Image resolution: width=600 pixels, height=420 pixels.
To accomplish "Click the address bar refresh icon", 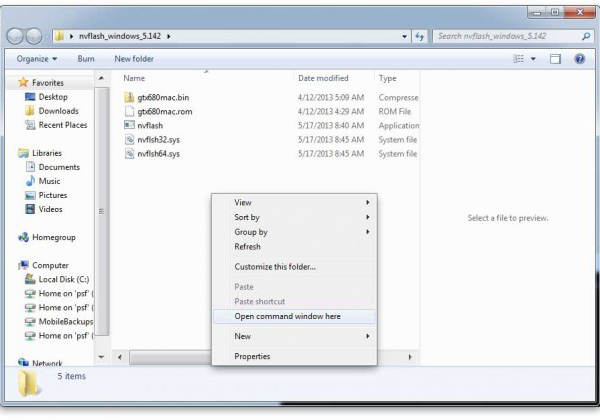I will pos(420,36).
